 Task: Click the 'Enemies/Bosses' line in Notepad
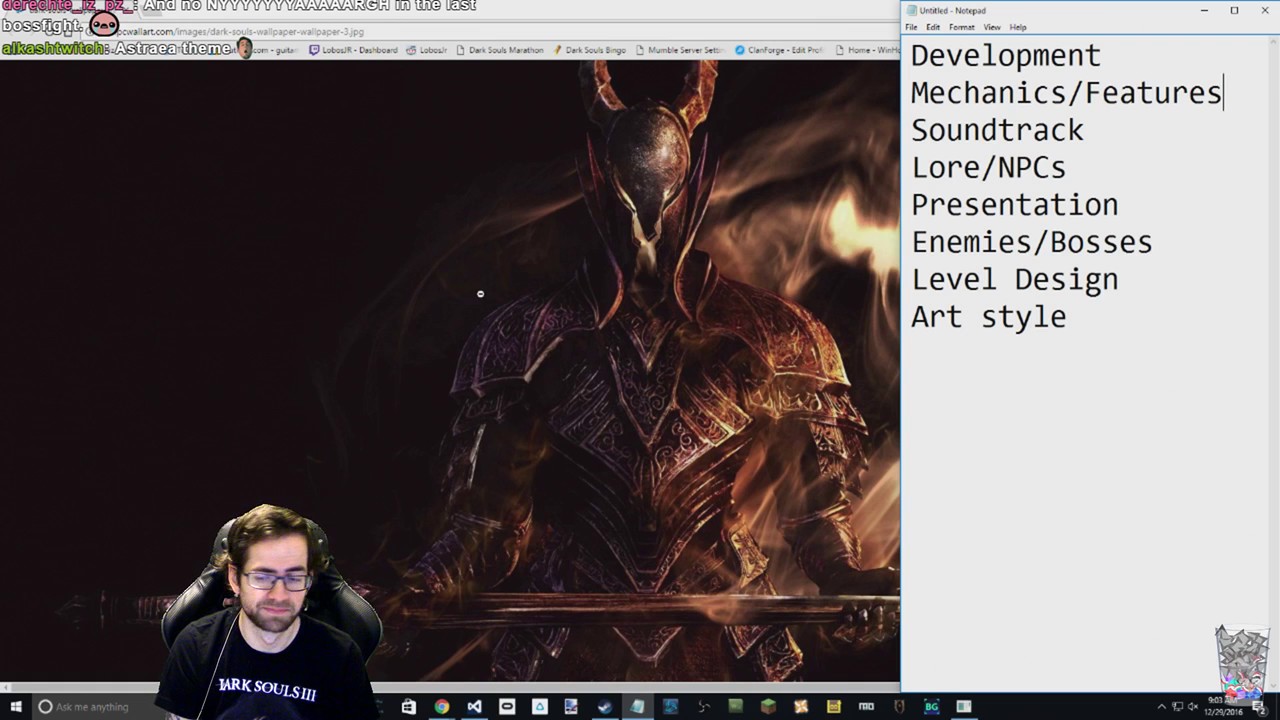1031,242
